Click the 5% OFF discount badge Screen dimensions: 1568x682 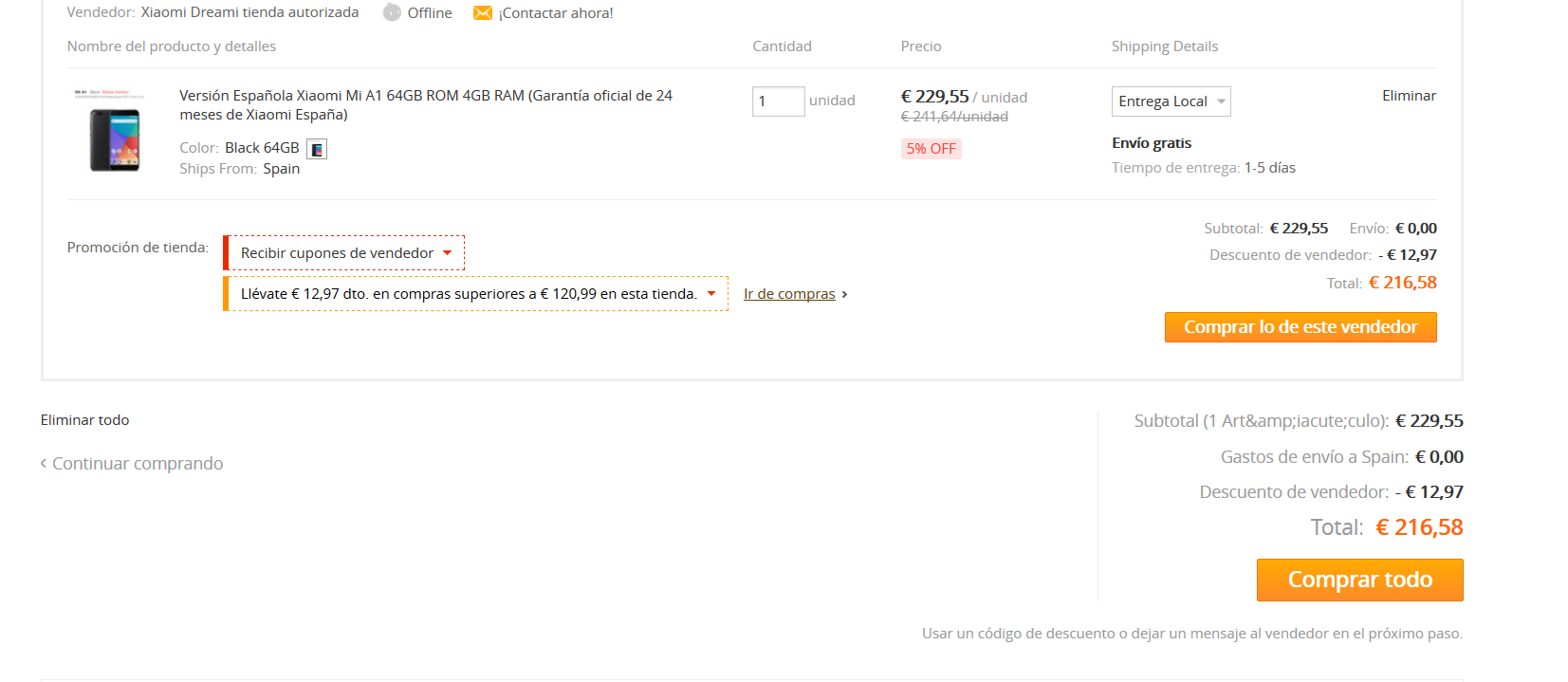(931, 149)
